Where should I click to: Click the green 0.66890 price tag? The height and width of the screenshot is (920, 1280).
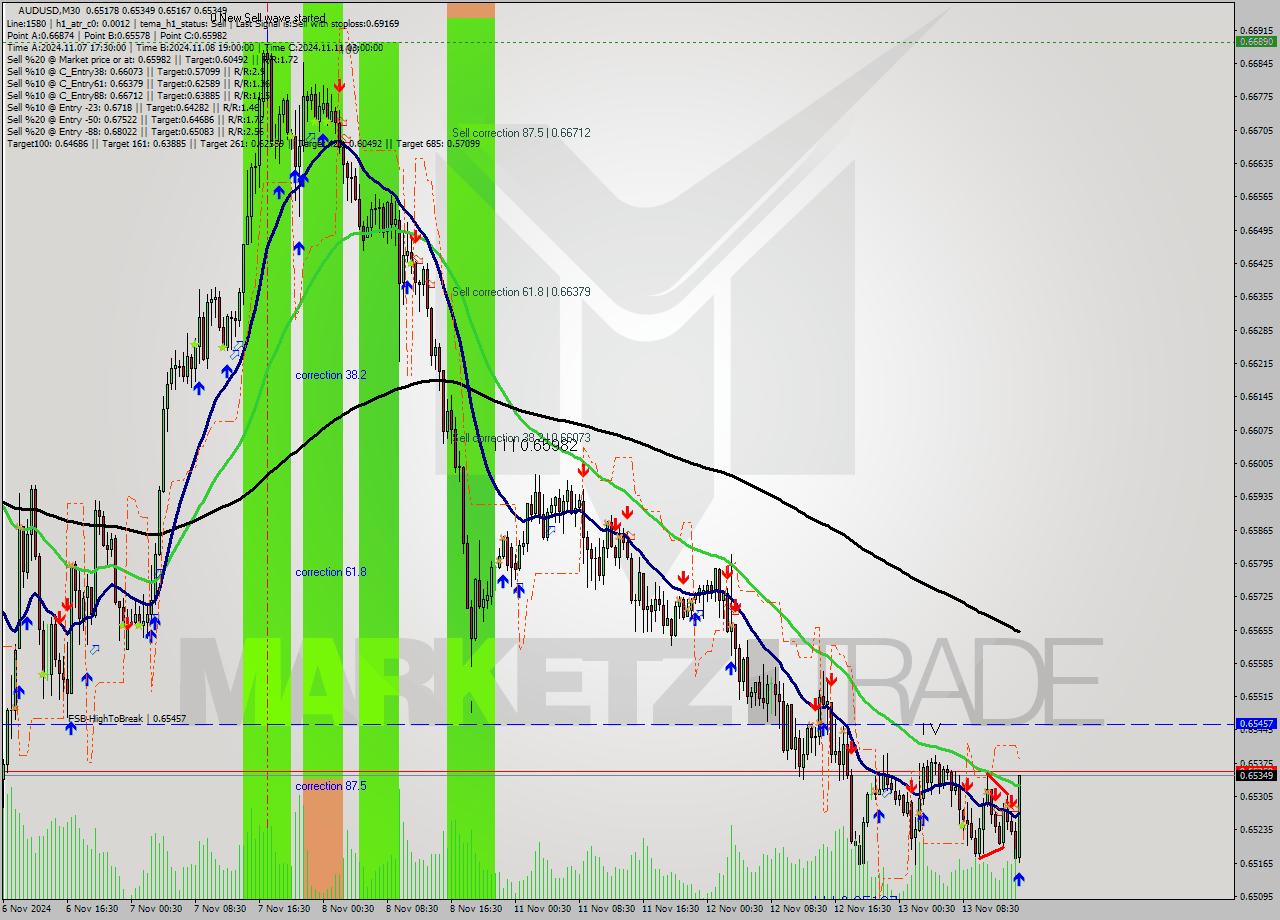point(1256,41)
